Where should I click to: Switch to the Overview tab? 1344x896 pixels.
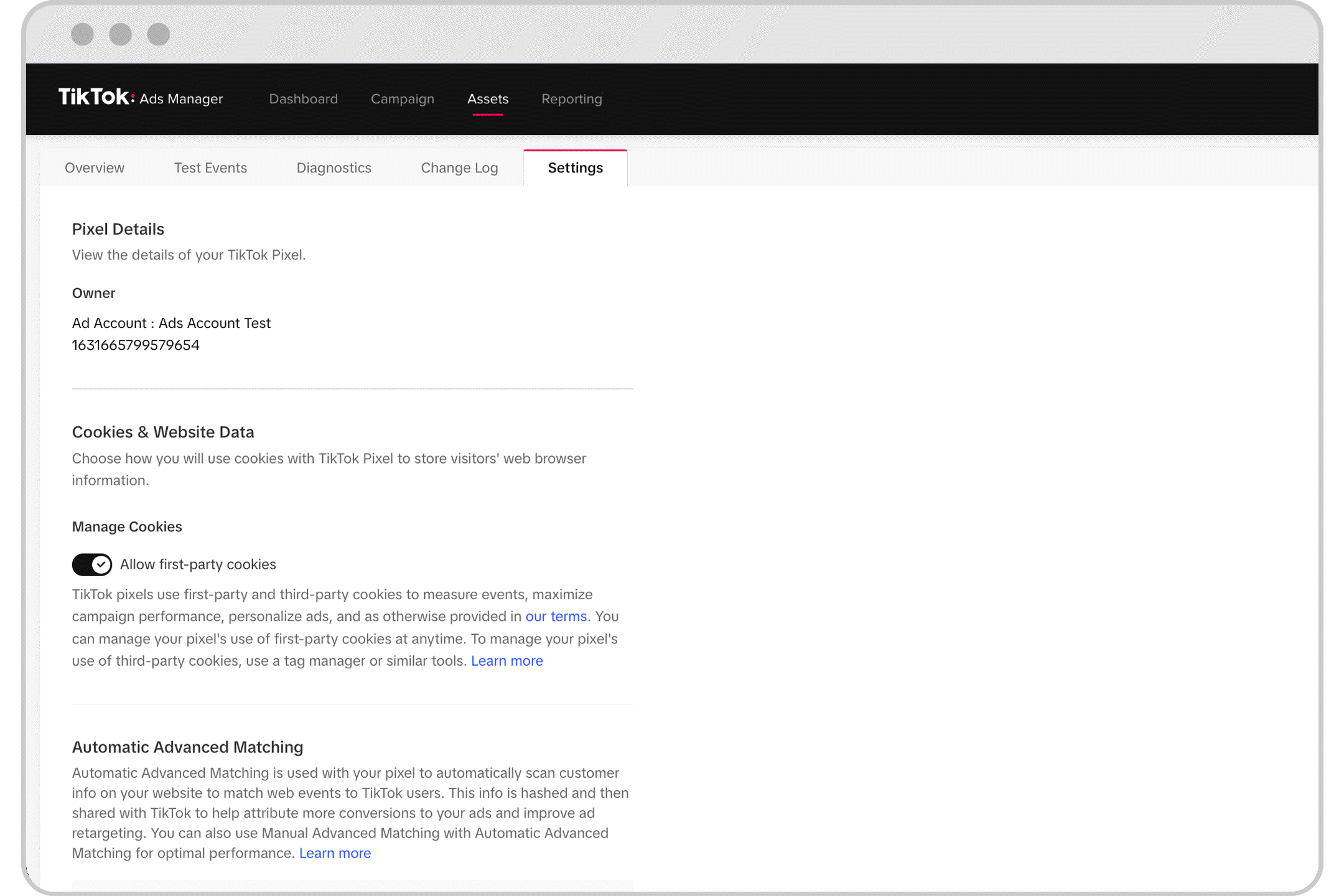pos(94,167)
